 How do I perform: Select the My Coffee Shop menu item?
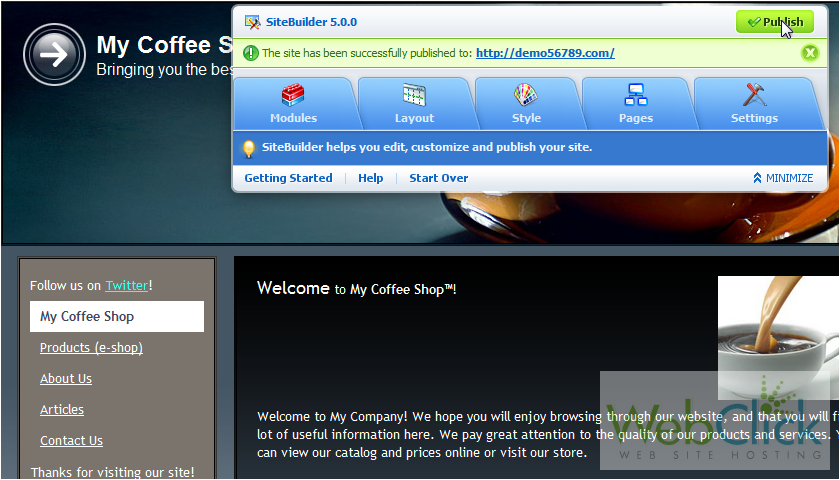point(117,317)
